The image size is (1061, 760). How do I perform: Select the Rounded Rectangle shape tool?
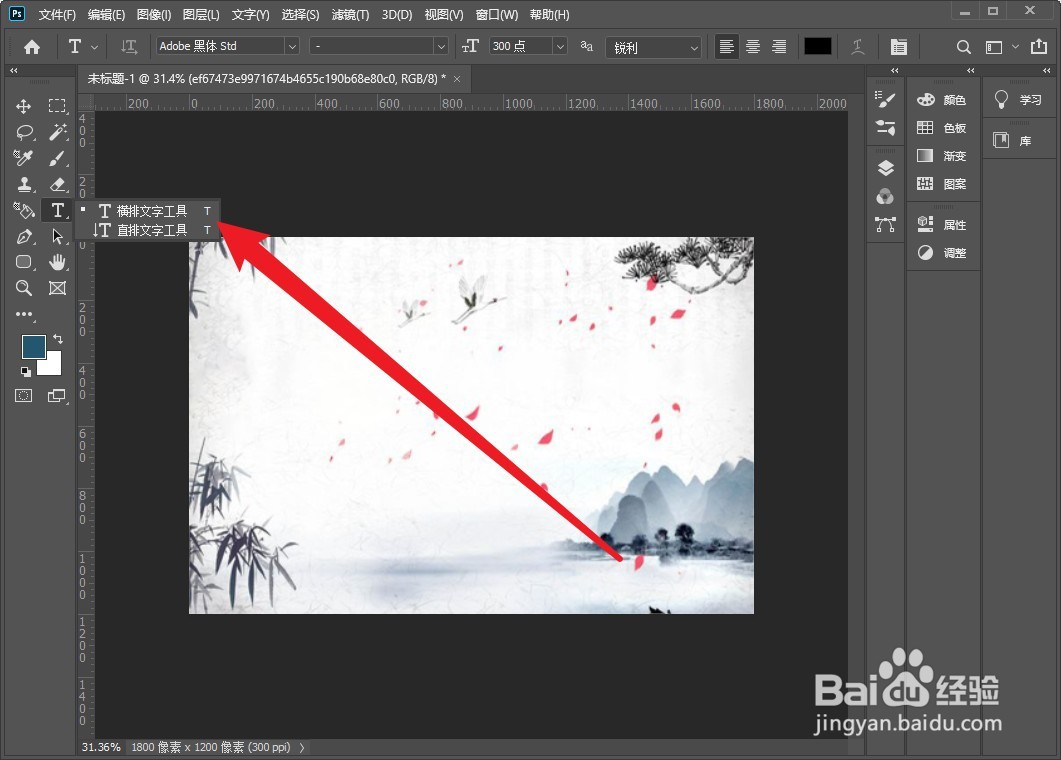[x=24, y=262]
